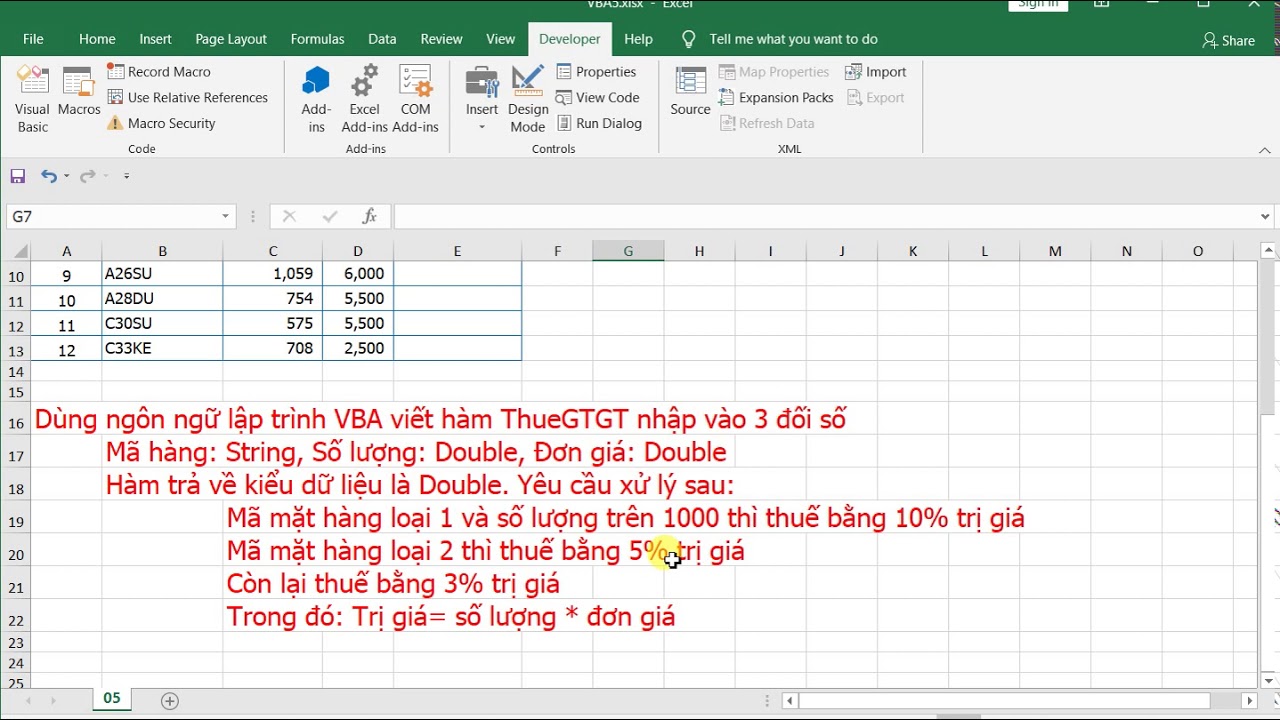The image size is (1280, 720).
Task: Select column G header
Action: coord(628,251)
